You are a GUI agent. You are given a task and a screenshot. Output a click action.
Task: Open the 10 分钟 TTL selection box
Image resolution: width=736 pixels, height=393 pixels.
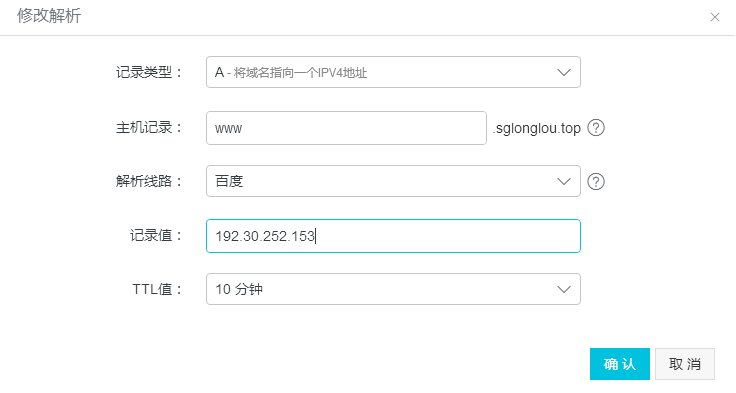tap(393, 289)
